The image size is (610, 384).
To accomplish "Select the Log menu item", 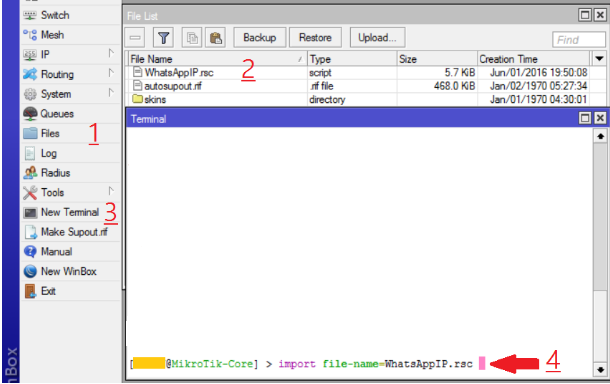I will click(70, 153).
